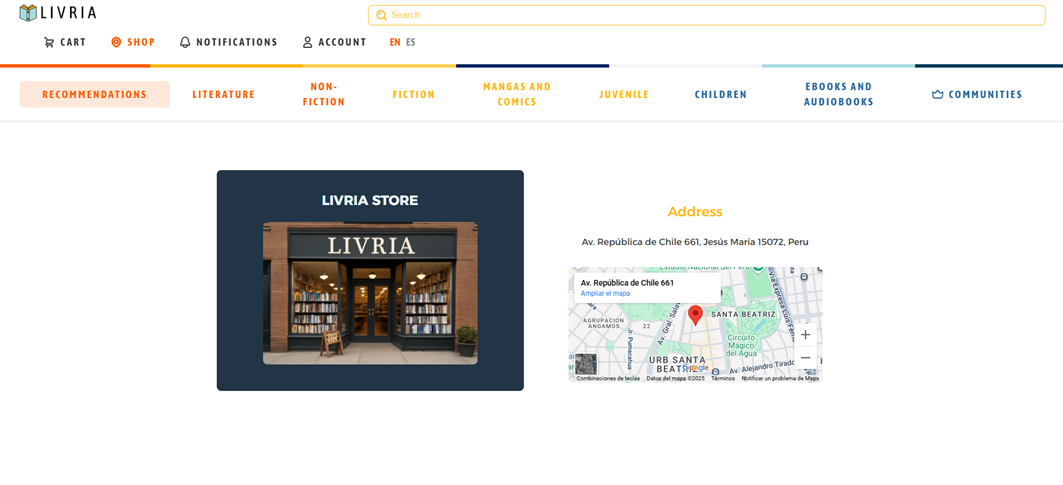Click the Shop location pin icon
Viewport: 1063px width, 485px height.
pos(116,42)
